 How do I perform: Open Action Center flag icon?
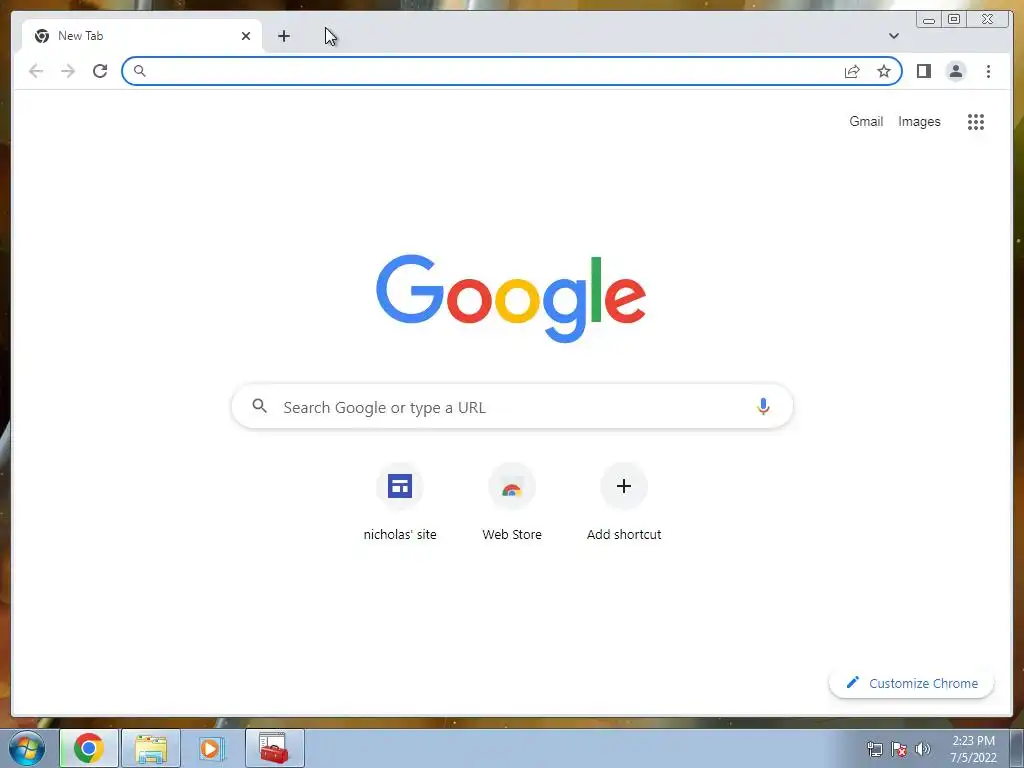pos(899,749)
